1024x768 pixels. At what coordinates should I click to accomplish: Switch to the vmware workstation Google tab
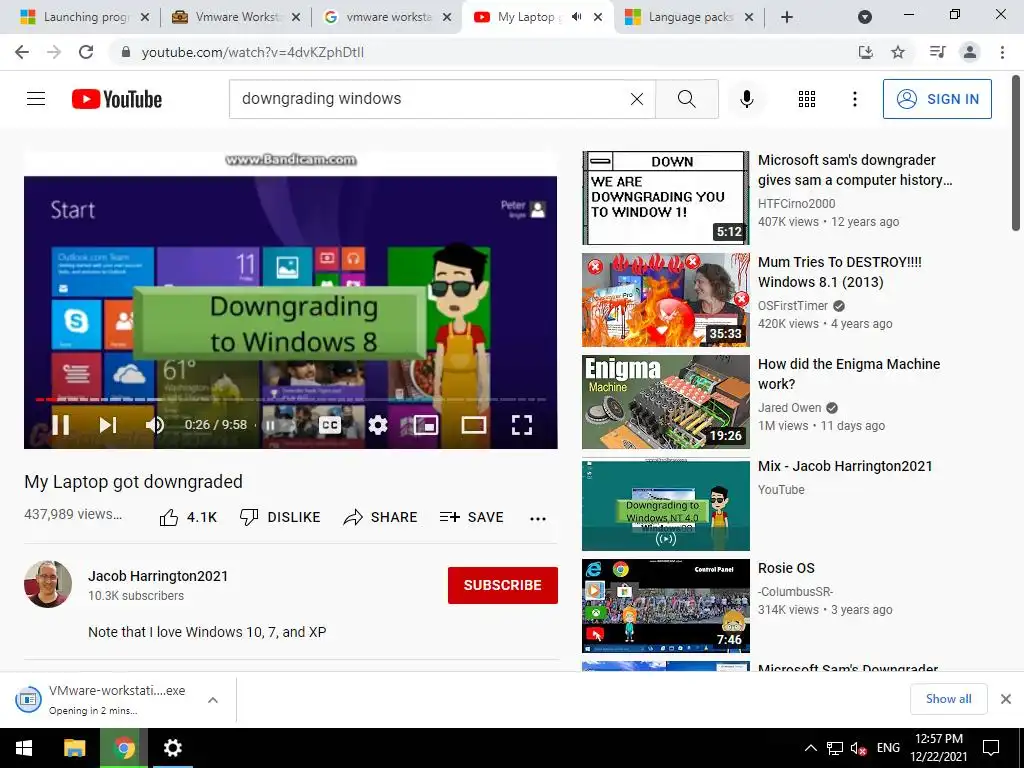click(x=386, y=17)
